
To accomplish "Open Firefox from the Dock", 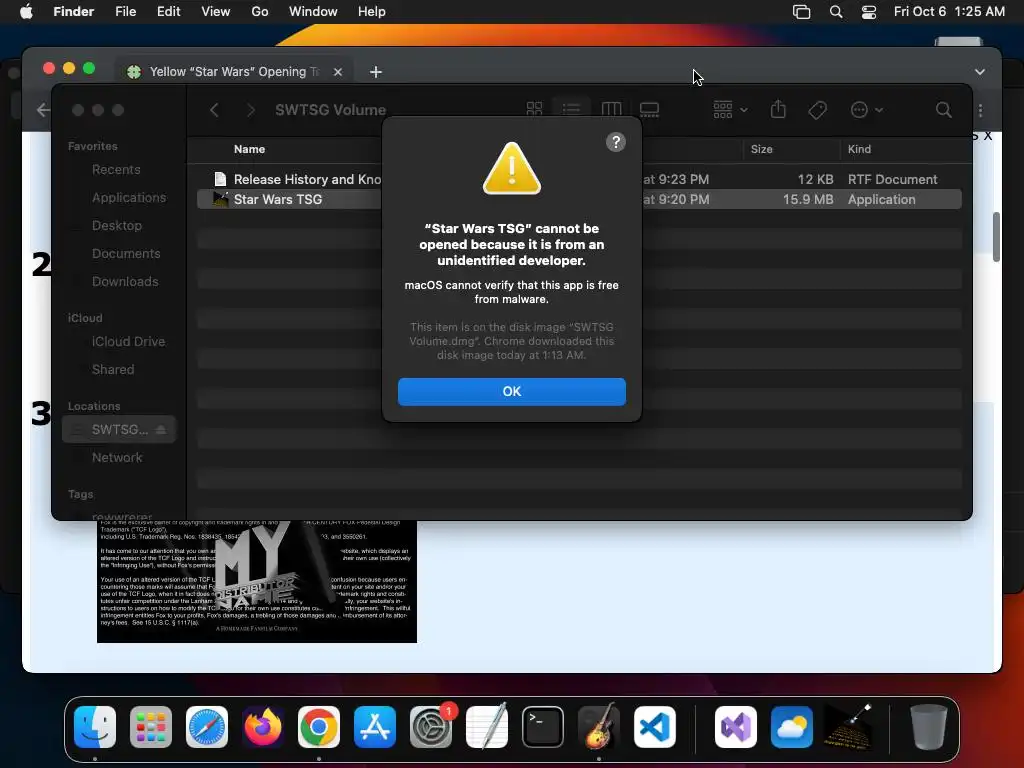I will (x=263, y=727).
